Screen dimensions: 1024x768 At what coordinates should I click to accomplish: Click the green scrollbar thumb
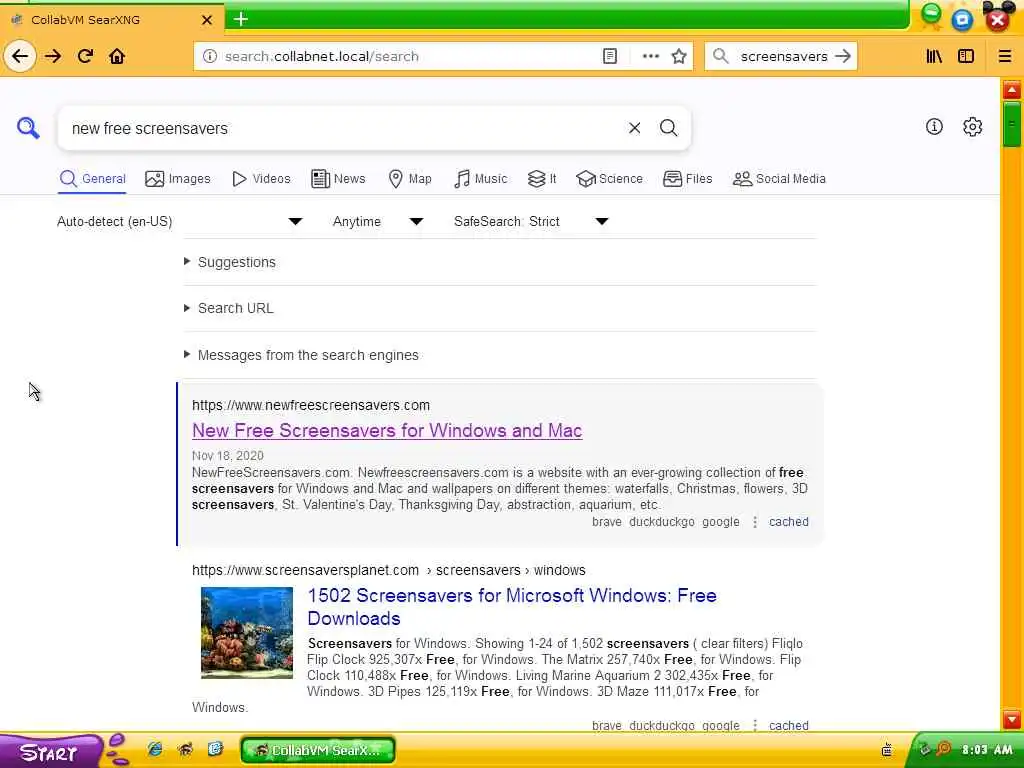click(1012, 123)
